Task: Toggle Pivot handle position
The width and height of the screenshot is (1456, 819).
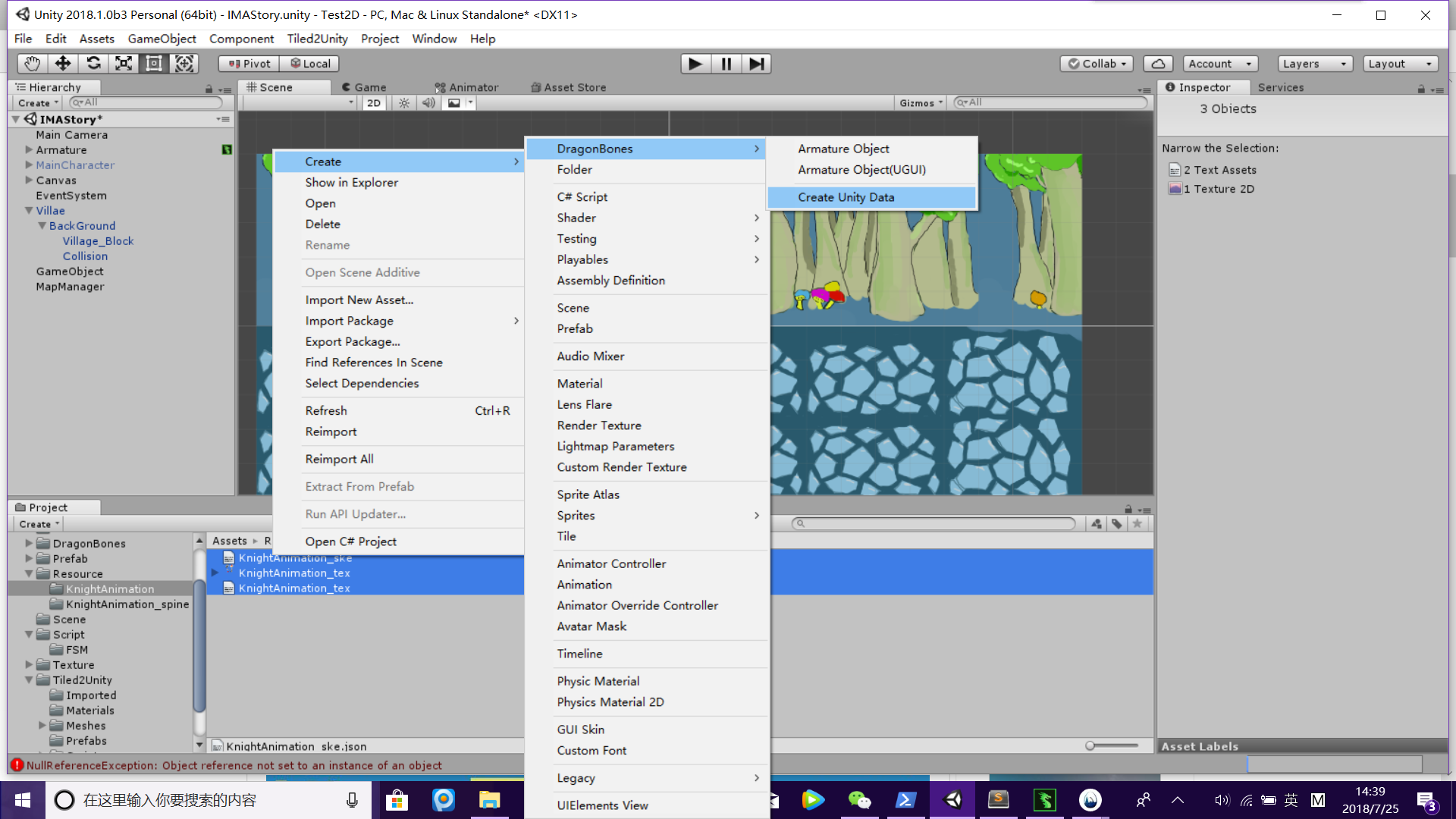Action: click(249, 64)
